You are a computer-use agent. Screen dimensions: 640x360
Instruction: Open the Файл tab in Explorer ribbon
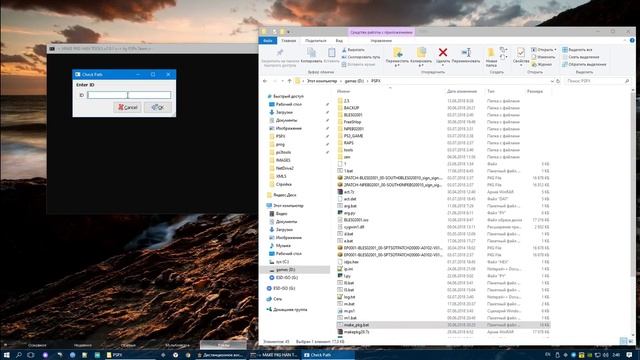268,41
